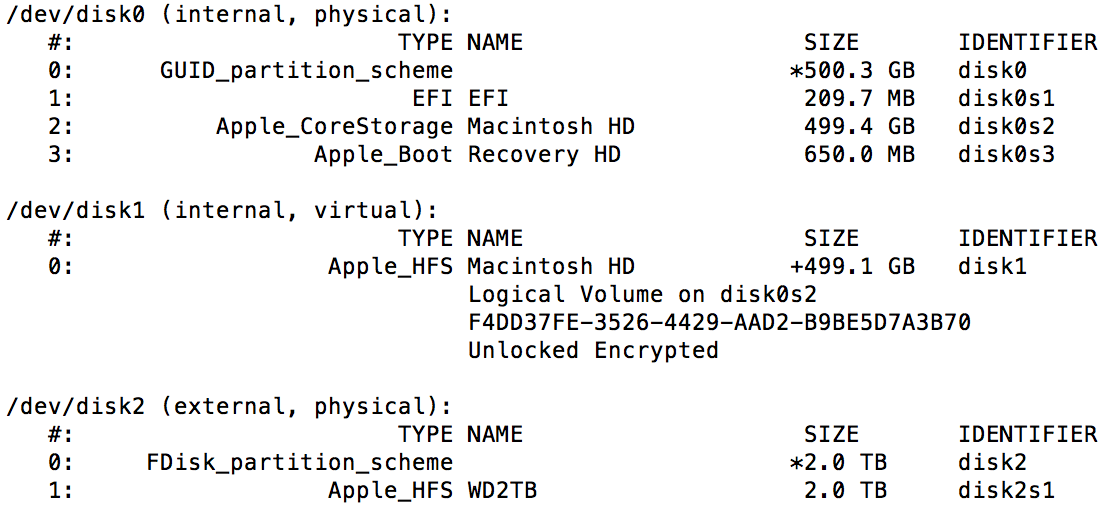The image size is (1110, 506).
Task: Click the /dev/disk1 header line
Action: (x=222, y=210)
